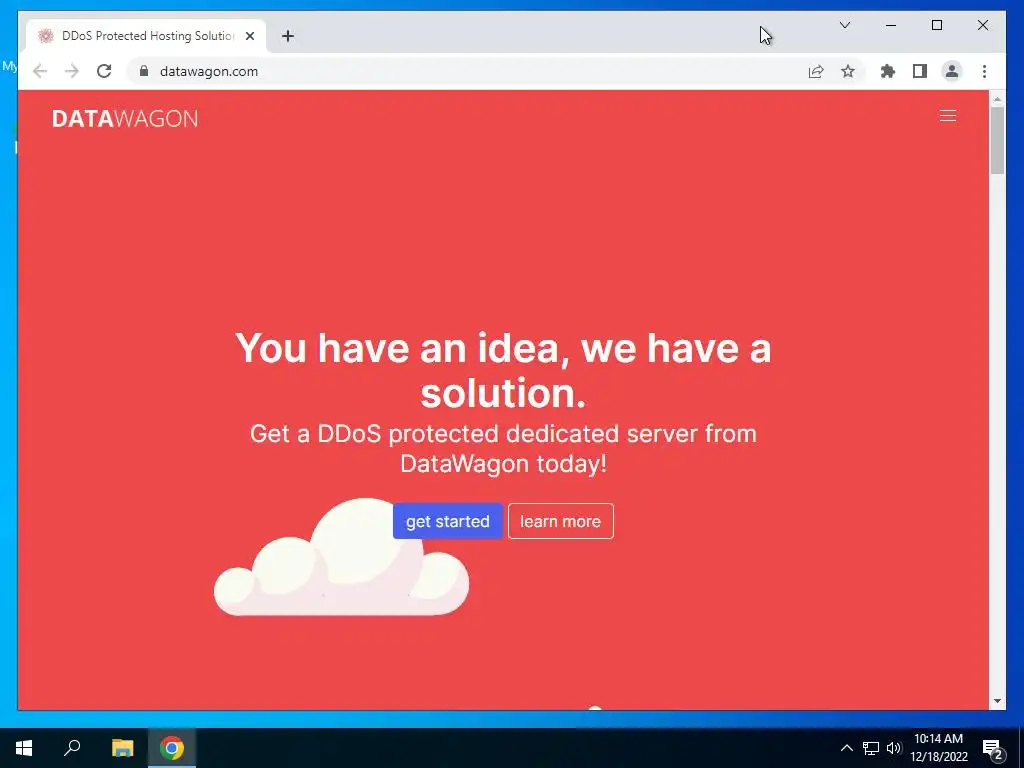Open volume control tray icon
Screen dimensions: 1024x768
894,748
